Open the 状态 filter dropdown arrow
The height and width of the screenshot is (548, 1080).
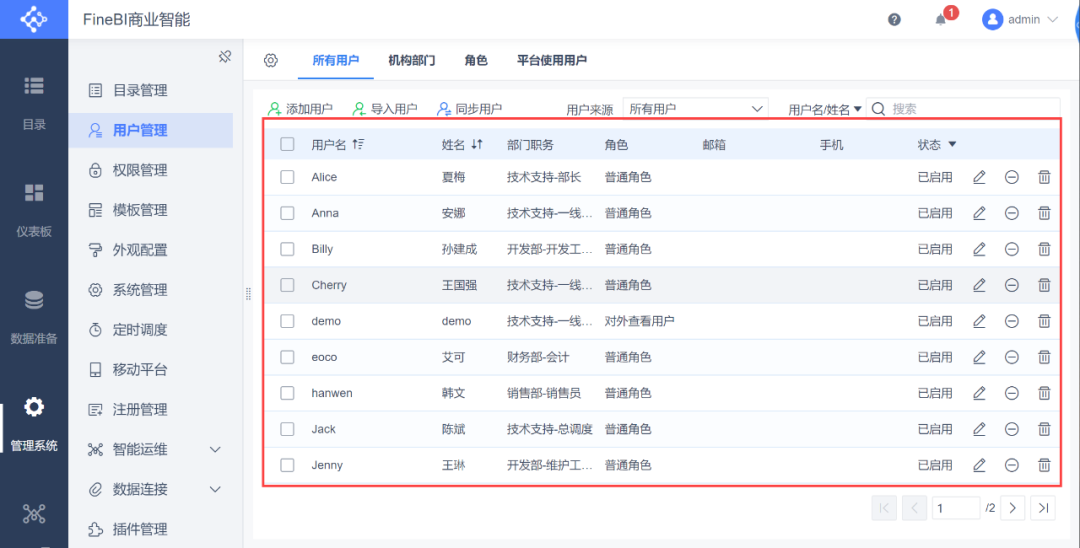click(x=952, y=145)
